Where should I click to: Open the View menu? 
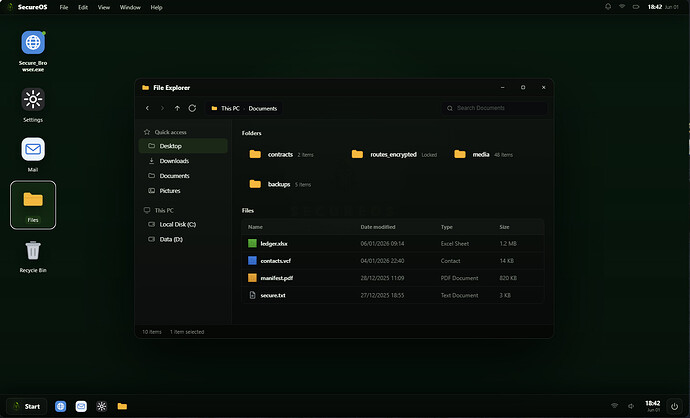pyautogui.click(x=104, y=7)
